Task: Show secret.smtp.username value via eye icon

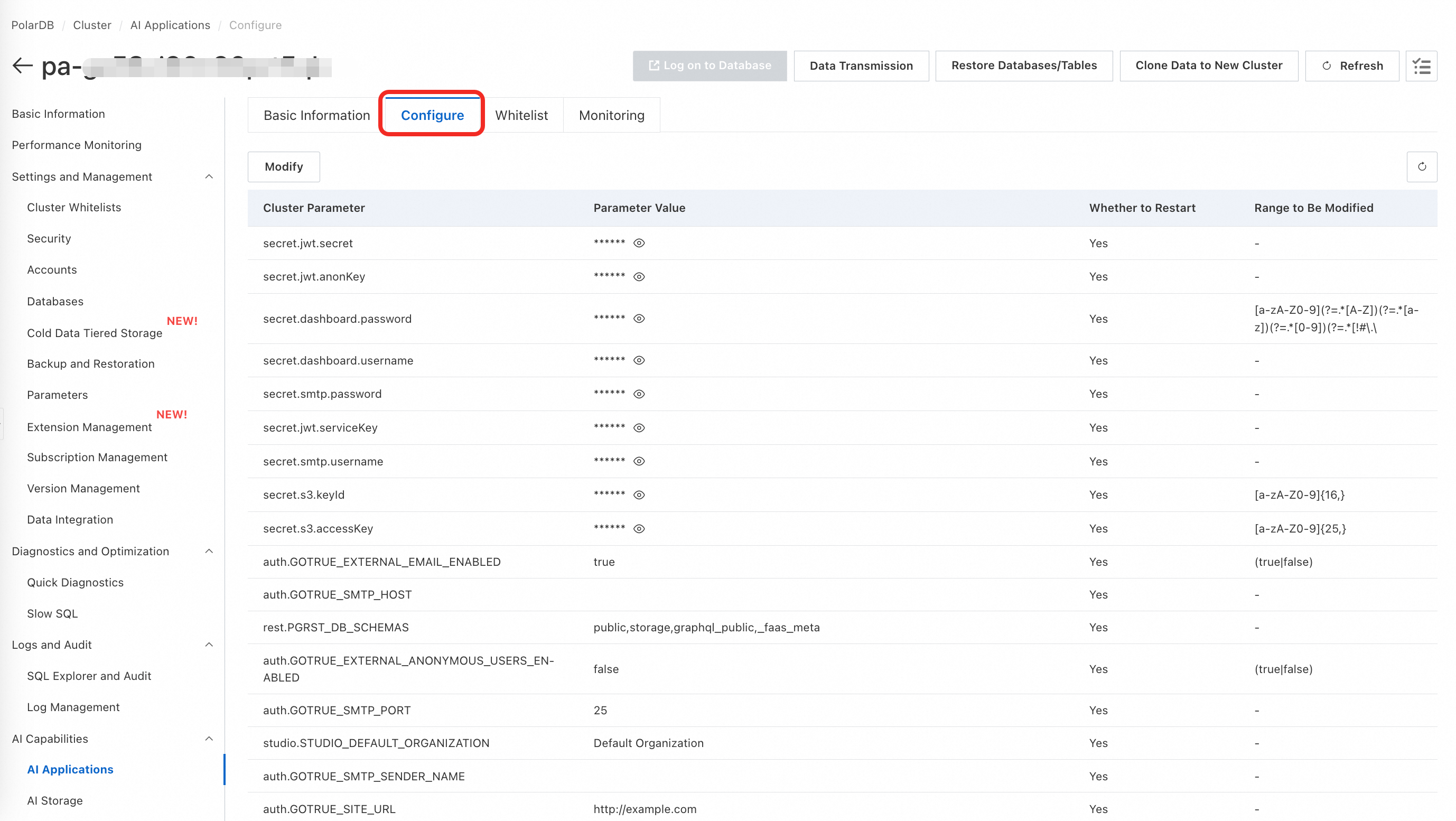Action: [x=639, y=461]
